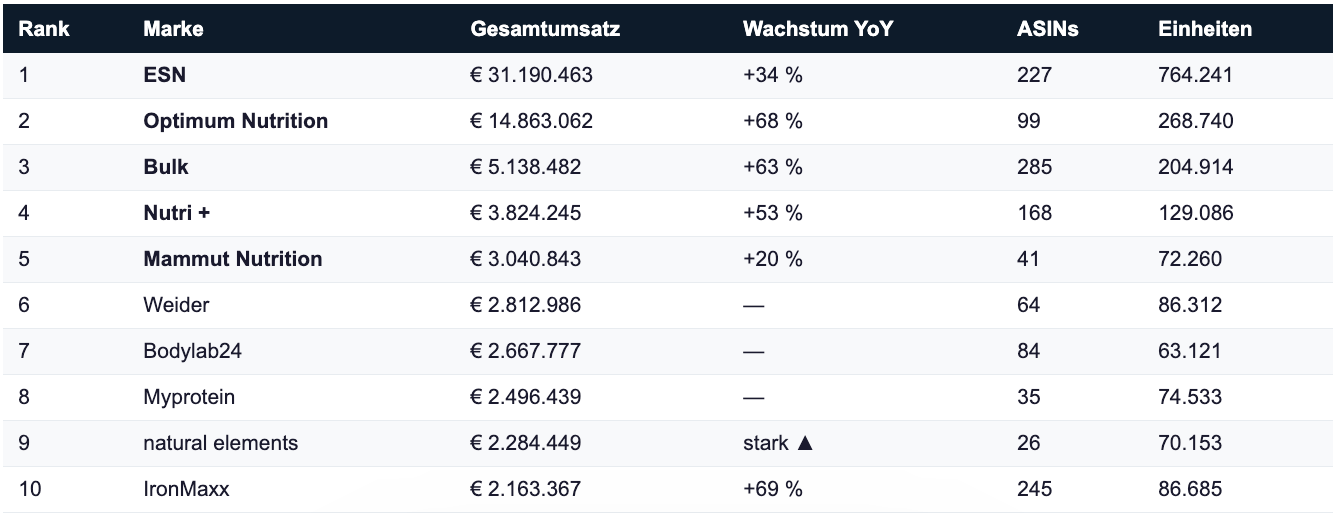This screenshot has width=1339, height=513.
Task: Click the upward triangle next to stark
Action: 805,443
